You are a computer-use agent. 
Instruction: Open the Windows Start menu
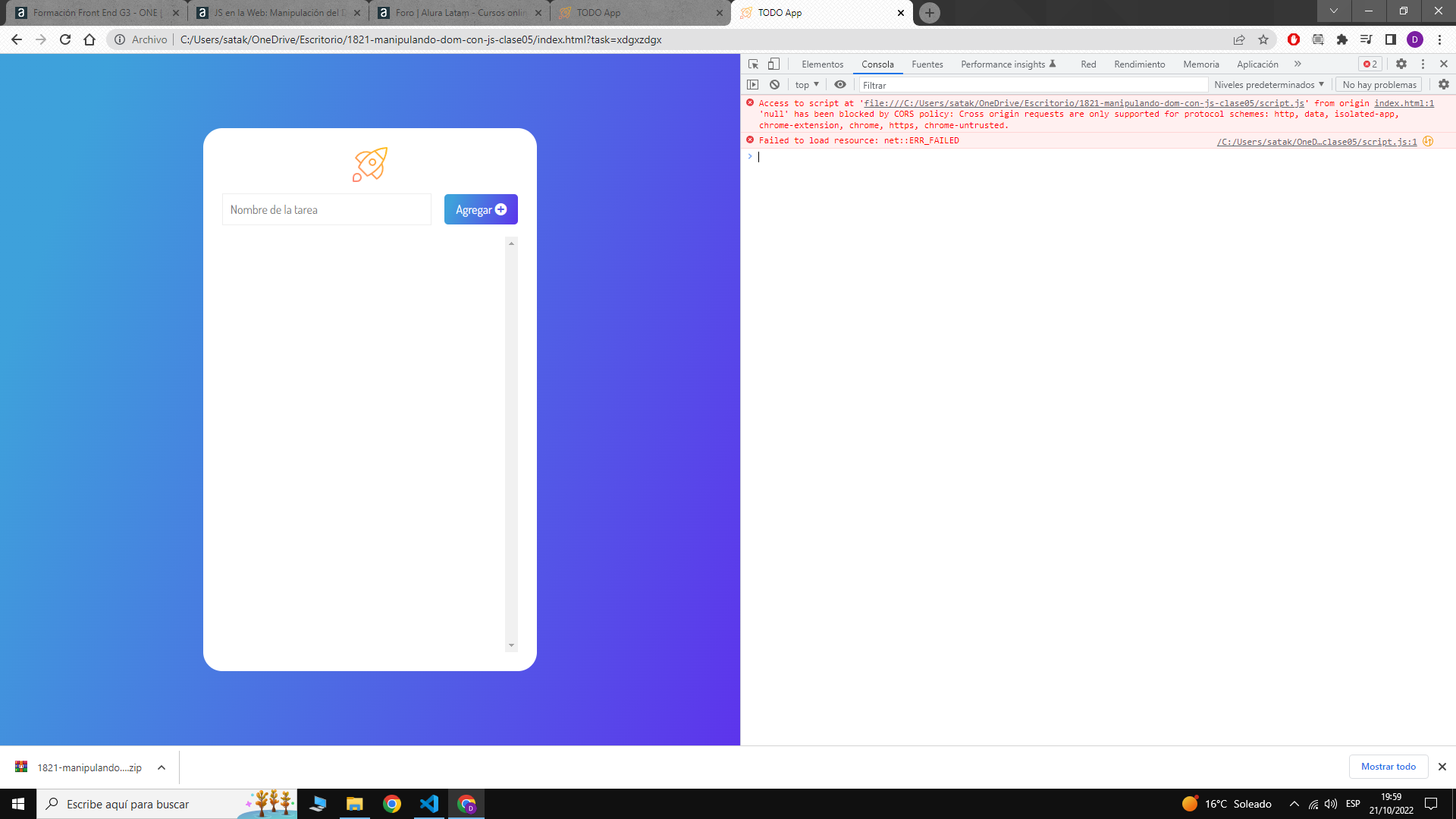(x=18, y=804)
